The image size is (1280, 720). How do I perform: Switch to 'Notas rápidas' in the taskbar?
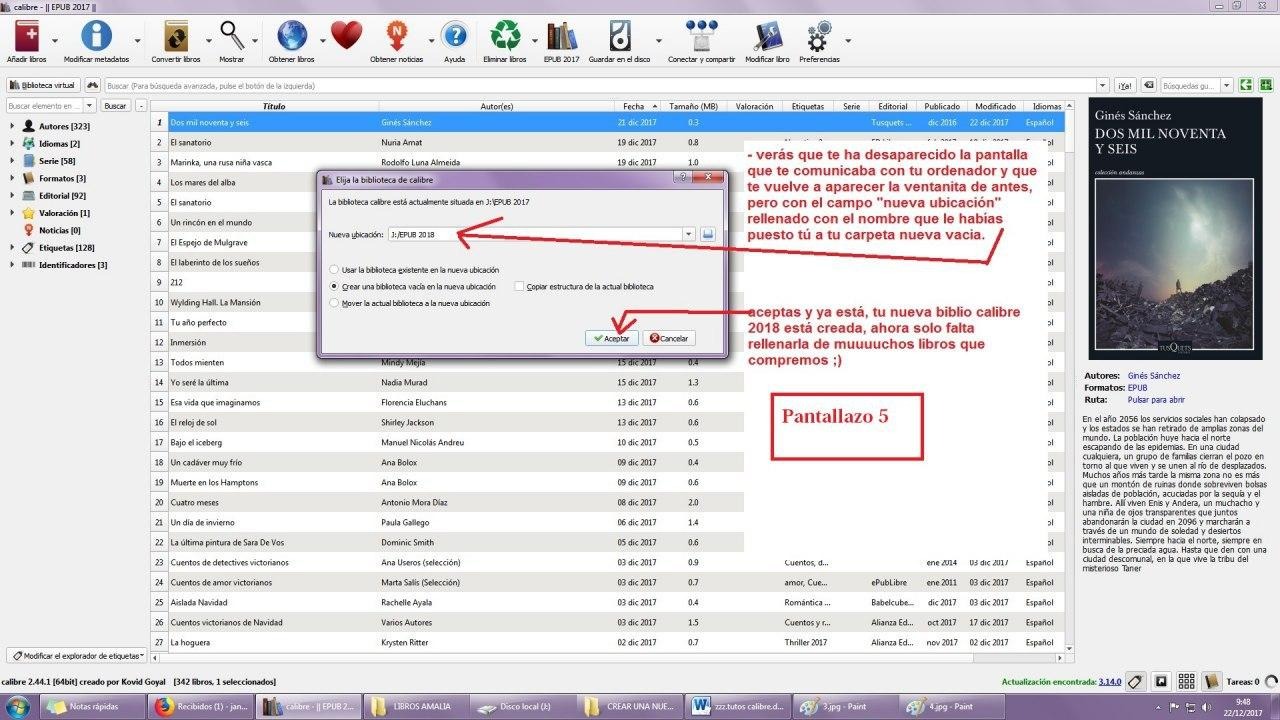click(92, 706)
